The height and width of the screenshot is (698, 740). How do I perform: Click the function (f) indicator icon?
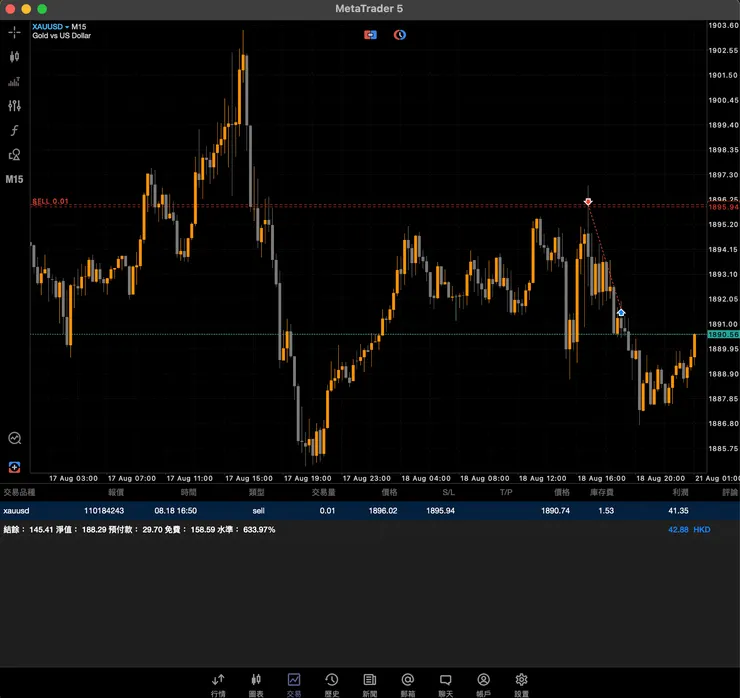pos(14,130)
